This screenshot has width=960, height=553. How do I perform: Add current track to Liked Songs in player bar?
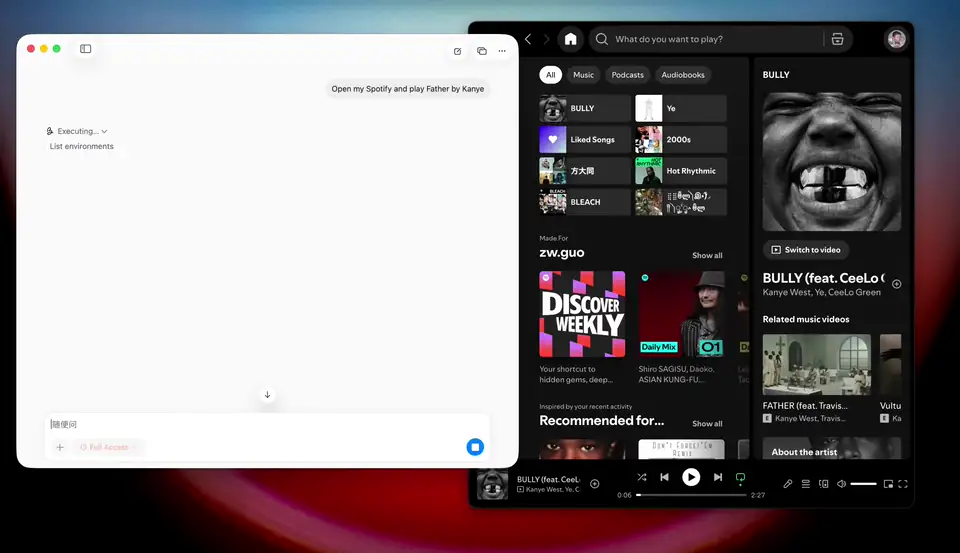[x=594, y=484]
